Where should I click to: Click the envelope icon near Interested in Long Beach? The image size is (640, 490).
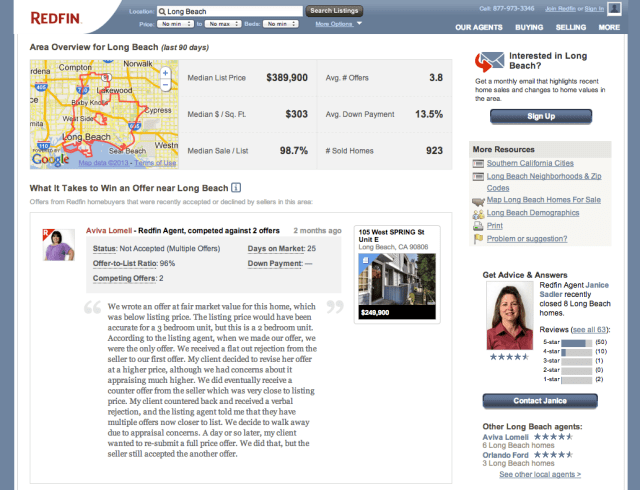pyautogui.click(x=489, y=61)
